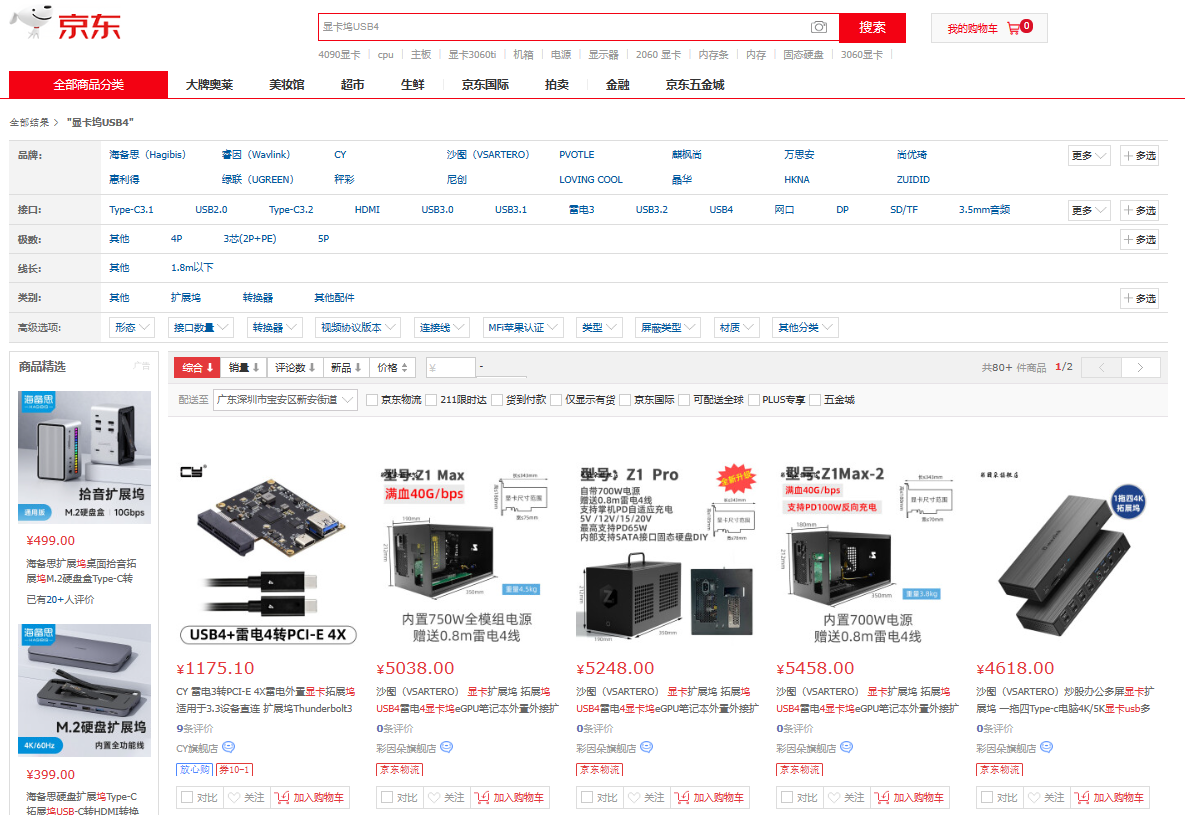
Task: Click heart 关注 icon for CY product
Action: [234, 798]
